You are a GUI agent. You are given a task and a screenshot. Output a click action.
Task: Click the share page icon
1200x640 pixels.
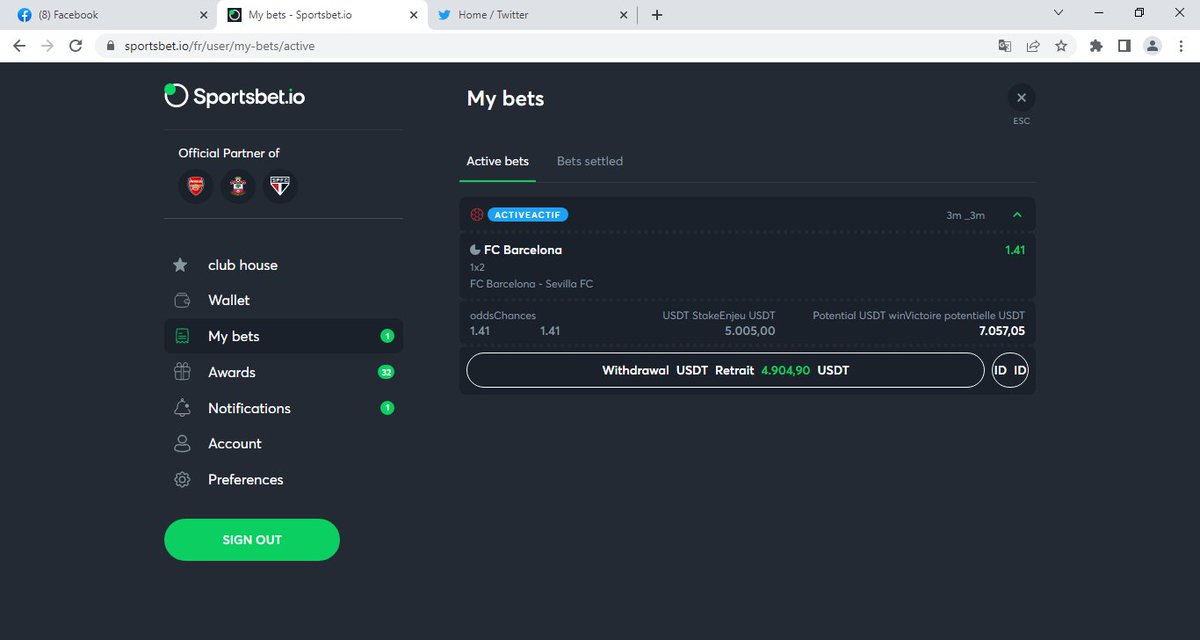click(x=1033, y=45)
